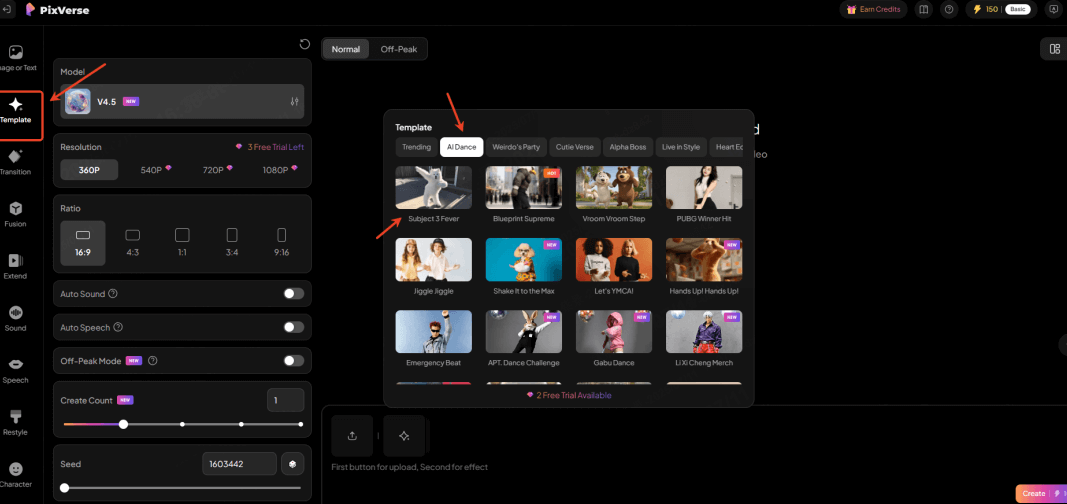Switch to AI Dance template tab
Viewport: 1067px width, 504px height.
pos(461,147)
